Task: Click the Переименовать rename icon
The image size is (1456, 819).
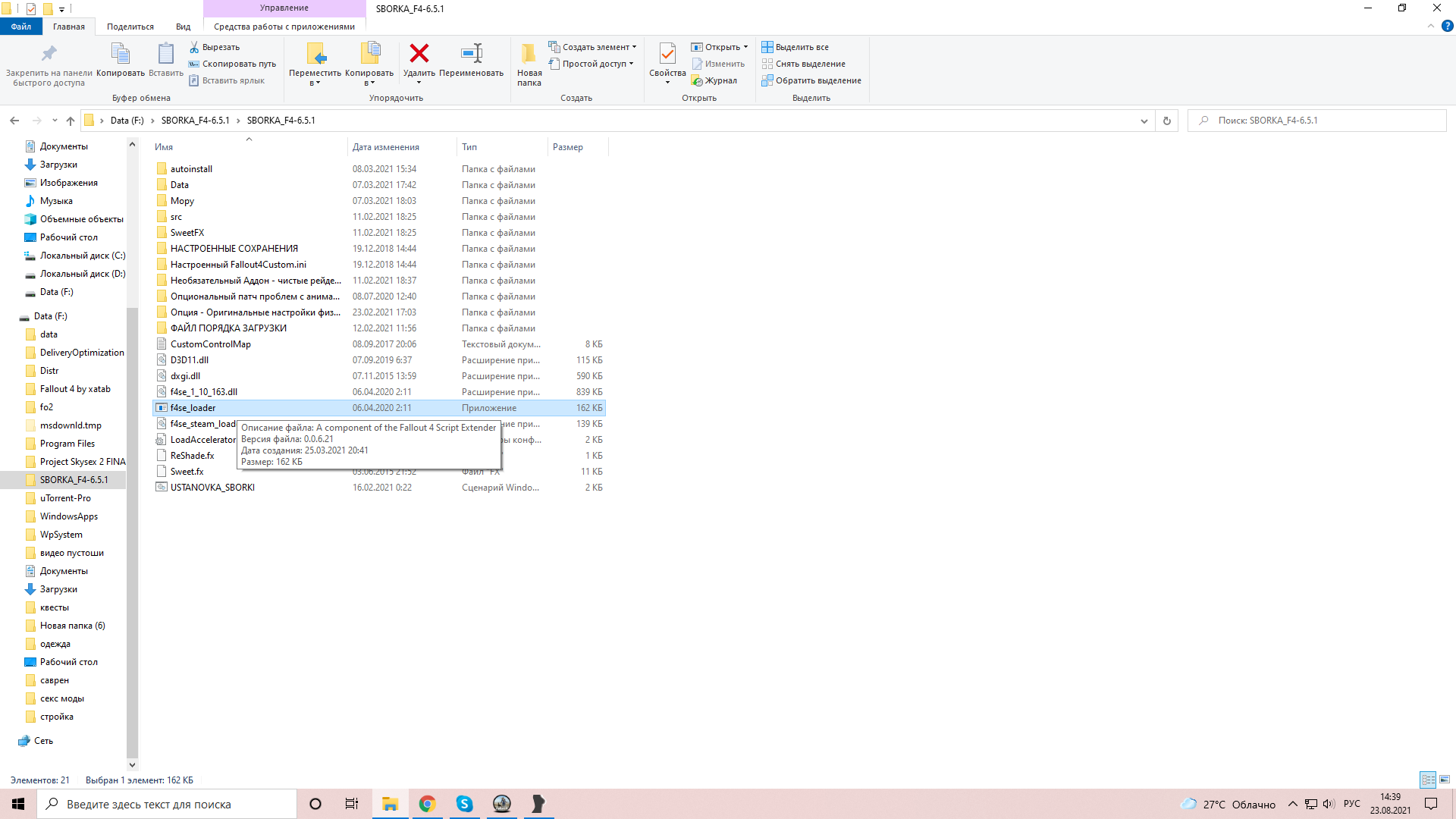Action: (x=471, y=54)
